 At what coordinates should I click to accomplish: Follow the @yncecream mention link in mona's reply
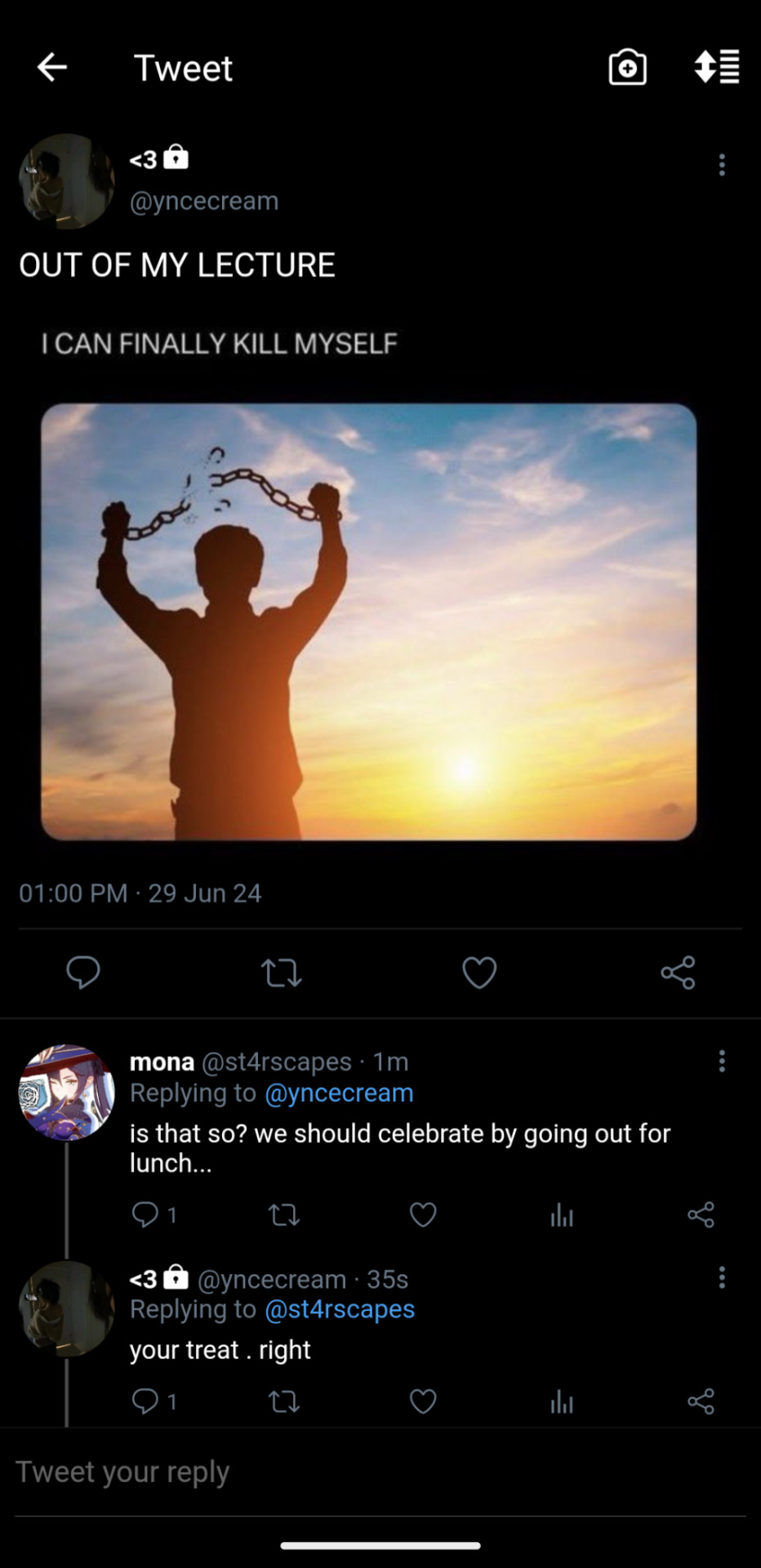coord(339,1093)
